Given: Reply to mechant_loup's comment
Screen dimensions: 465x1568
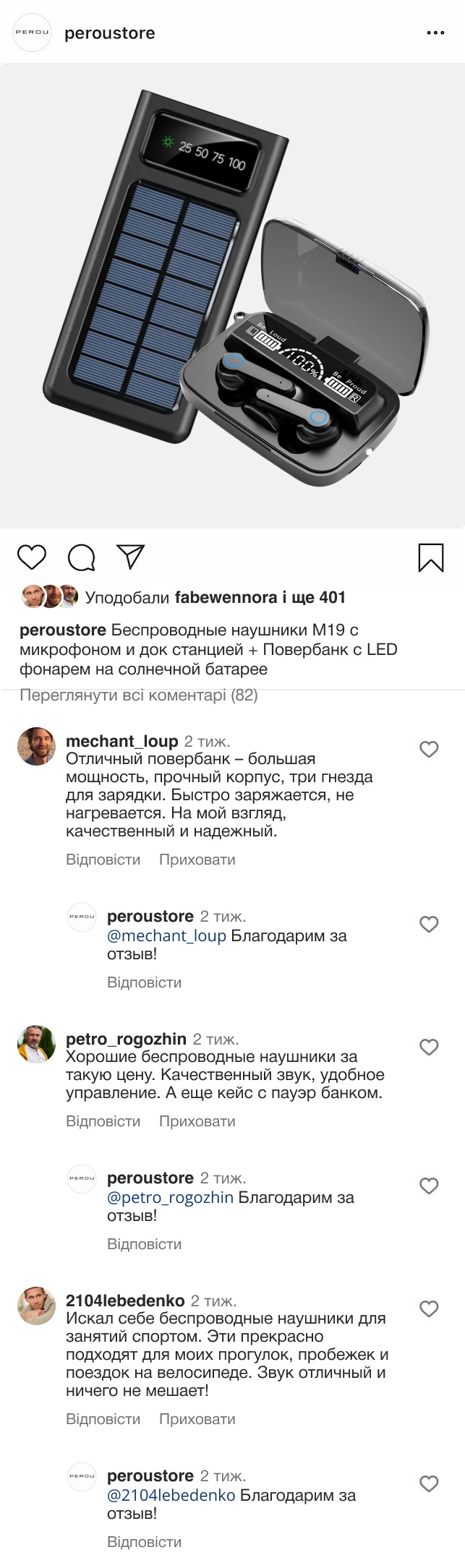Looking at the screenshot, I should point(103,860).
